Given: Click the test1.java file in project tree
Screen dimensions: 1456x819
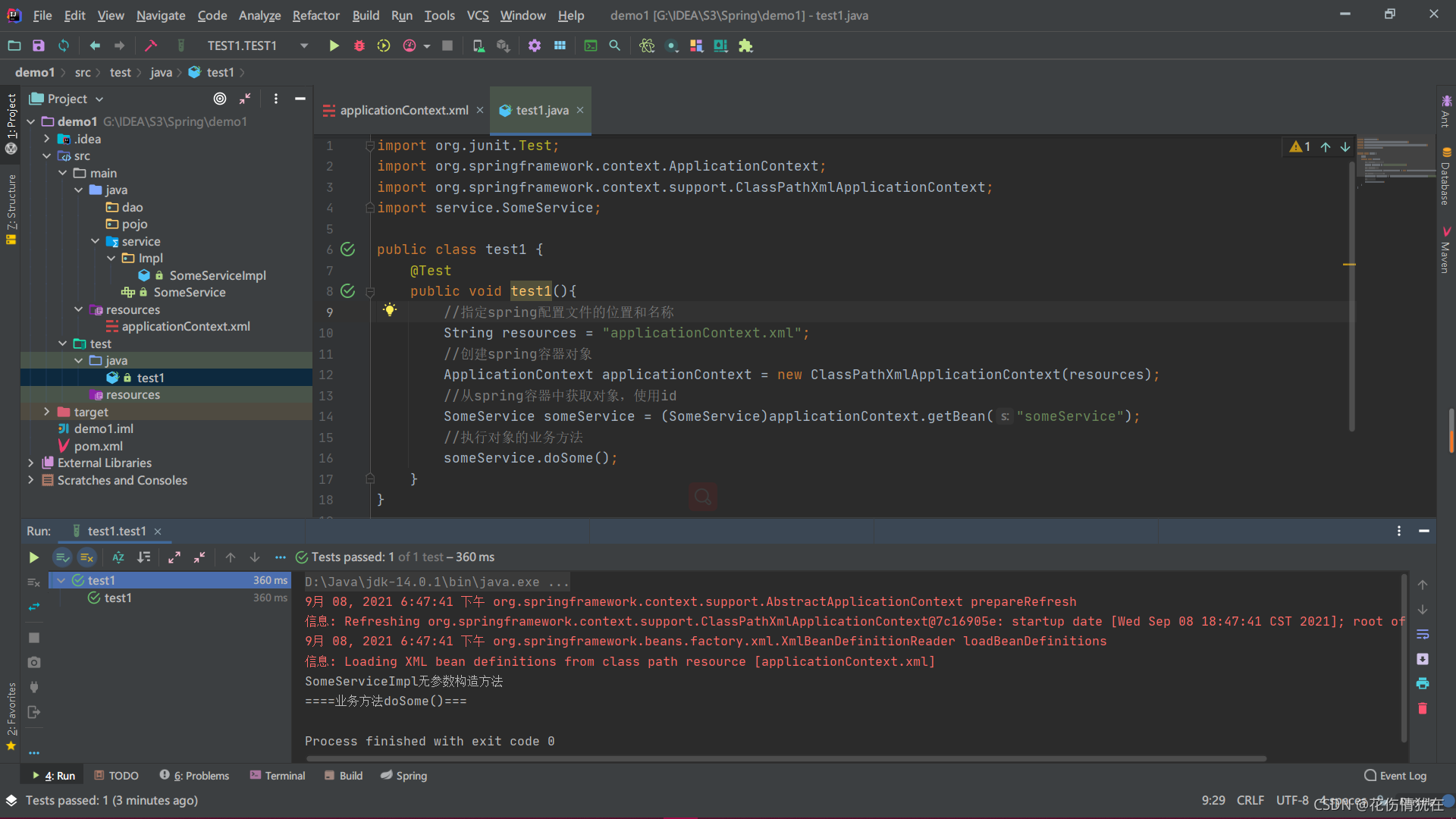Looking at the screenshot, I should click(150, 377).
